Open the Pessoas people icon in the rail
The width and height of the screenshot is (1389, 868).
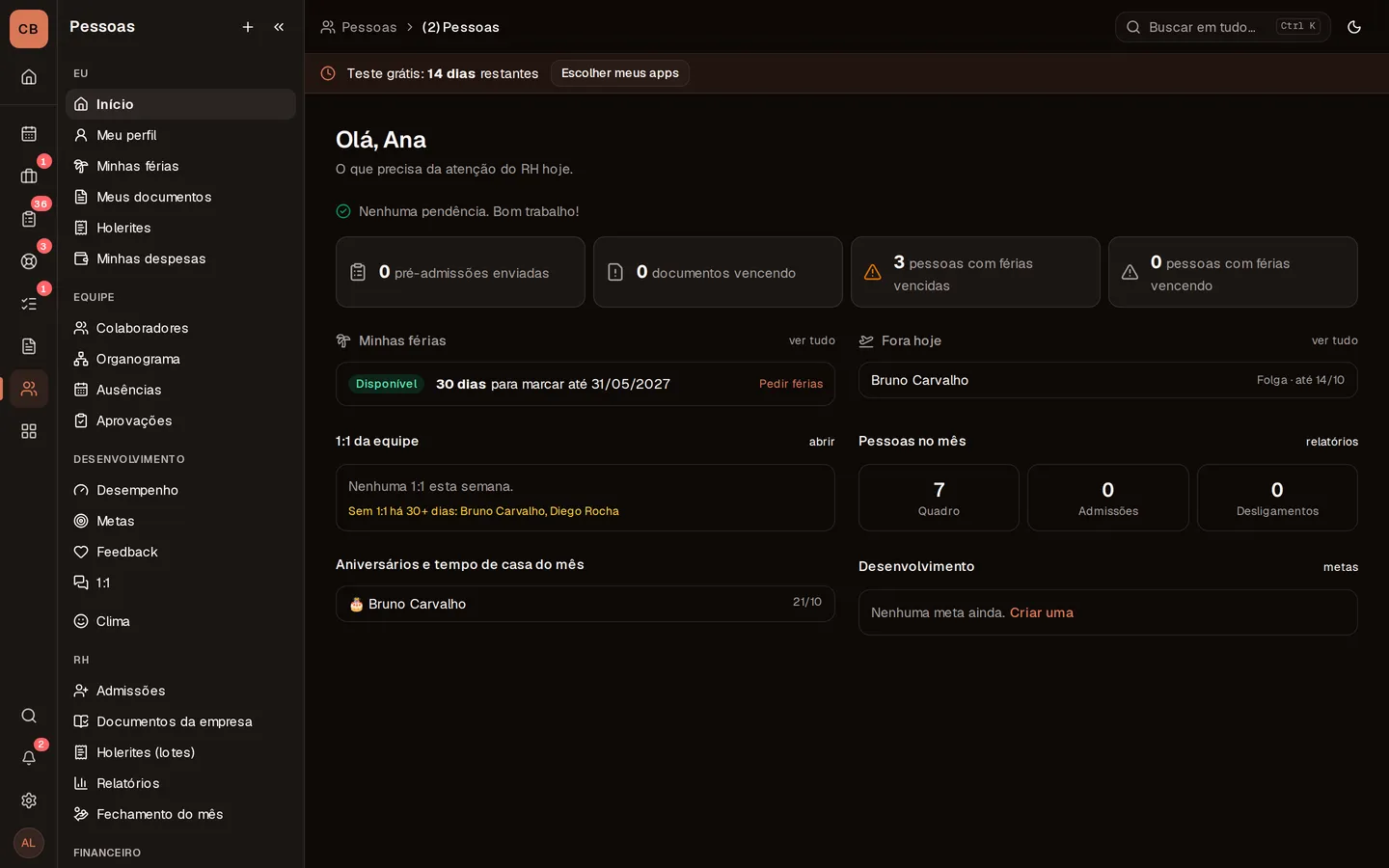(x=29, y=389)
